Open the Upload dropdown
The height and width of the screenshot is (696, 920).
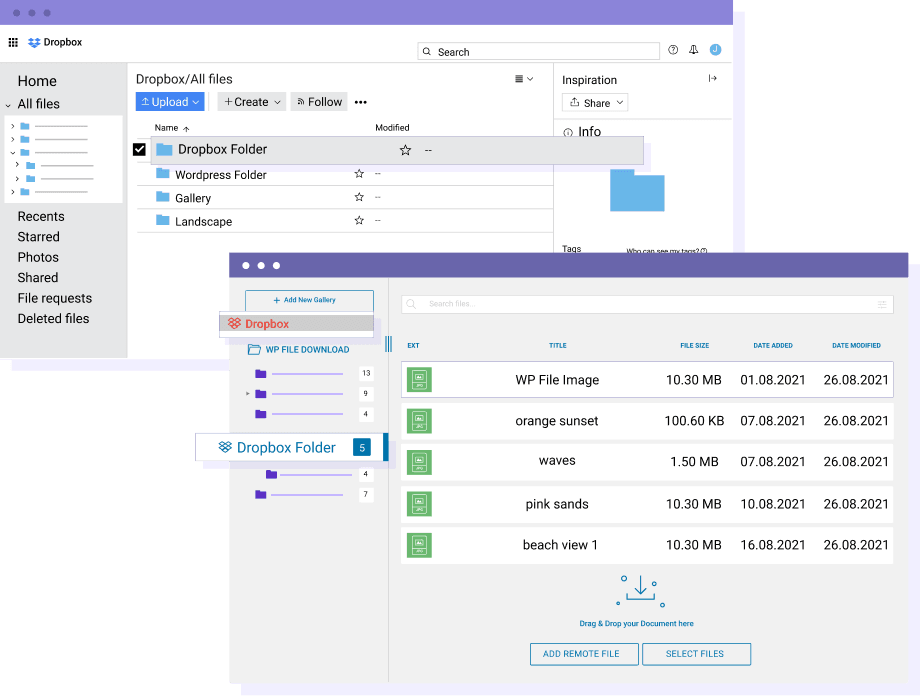coord(170,102)
